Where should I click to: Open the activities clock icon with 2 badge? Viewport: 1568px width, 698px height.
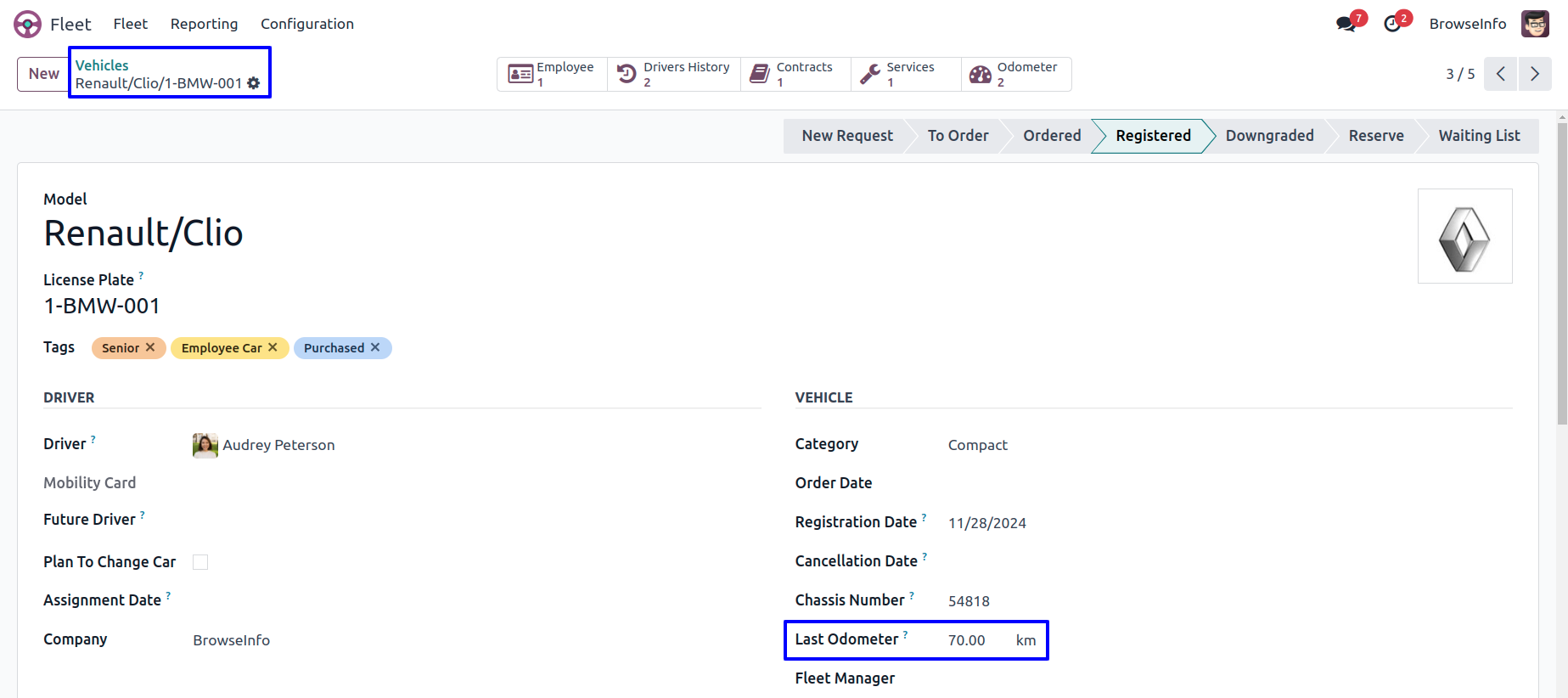[1392, 24]
